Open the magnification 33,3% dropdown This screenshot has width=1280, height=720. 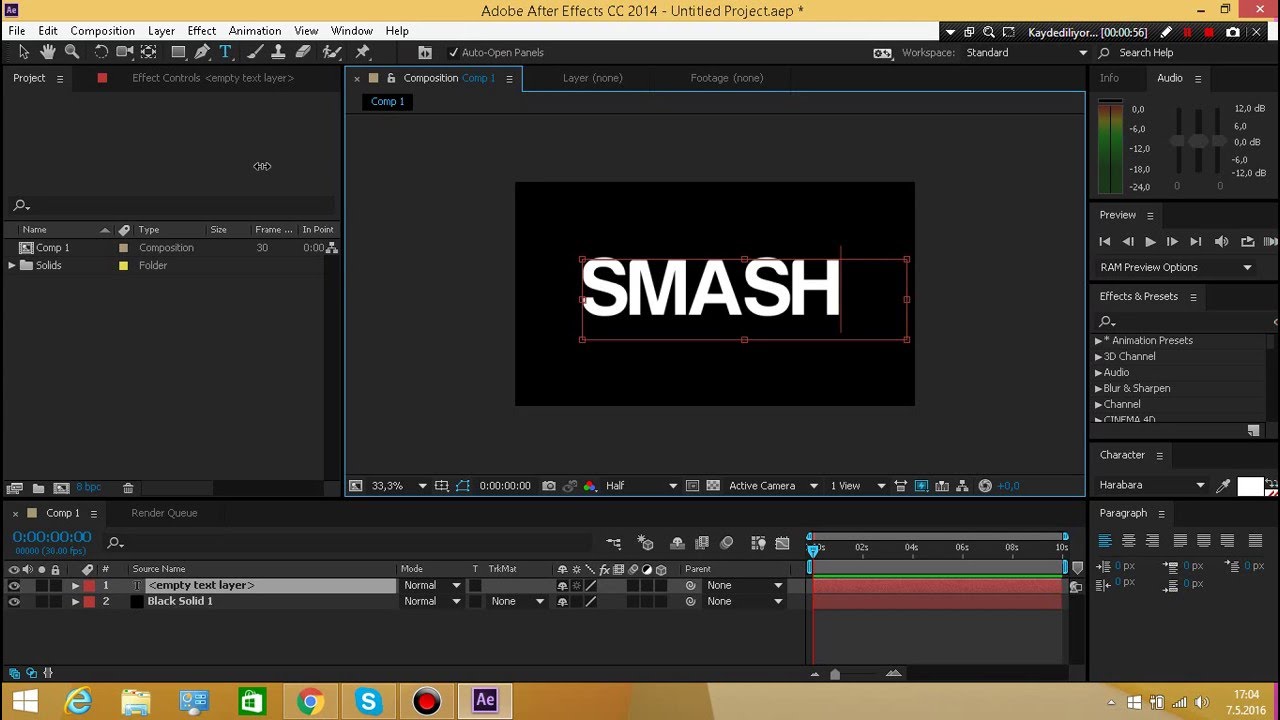pos(399,486)
